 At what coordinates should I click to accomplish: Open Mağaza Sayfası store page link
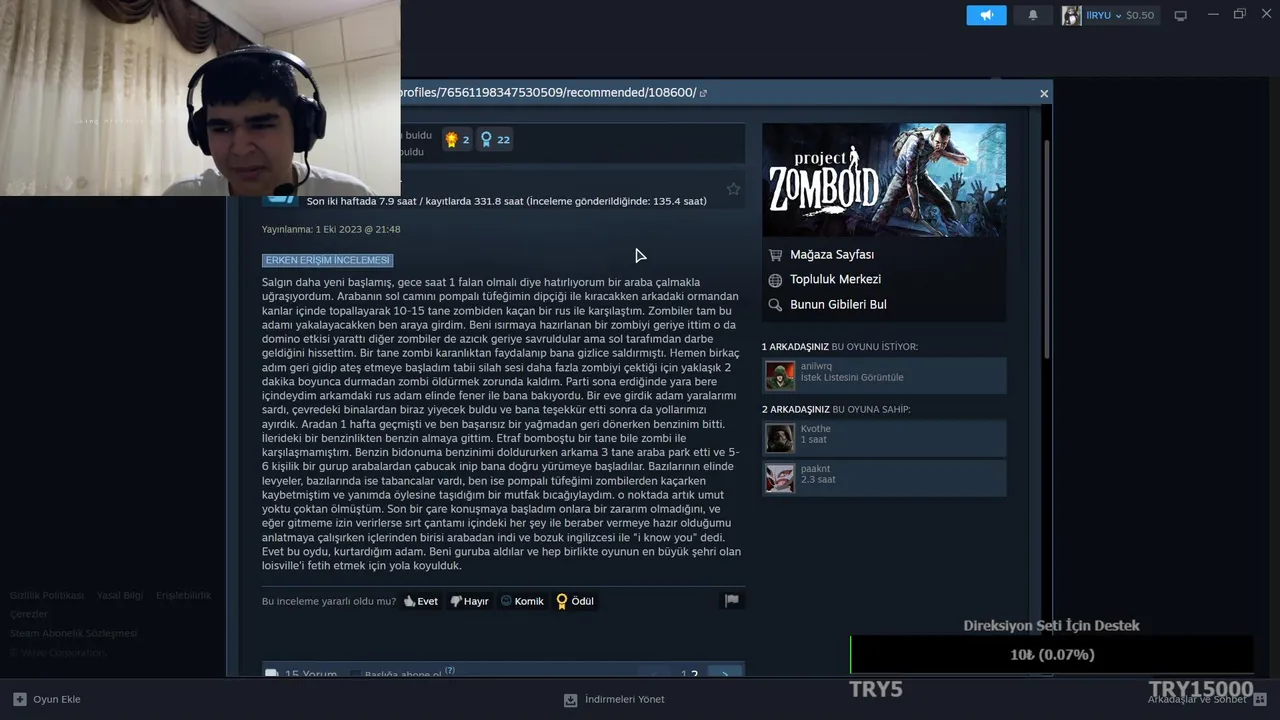(832, 255)
